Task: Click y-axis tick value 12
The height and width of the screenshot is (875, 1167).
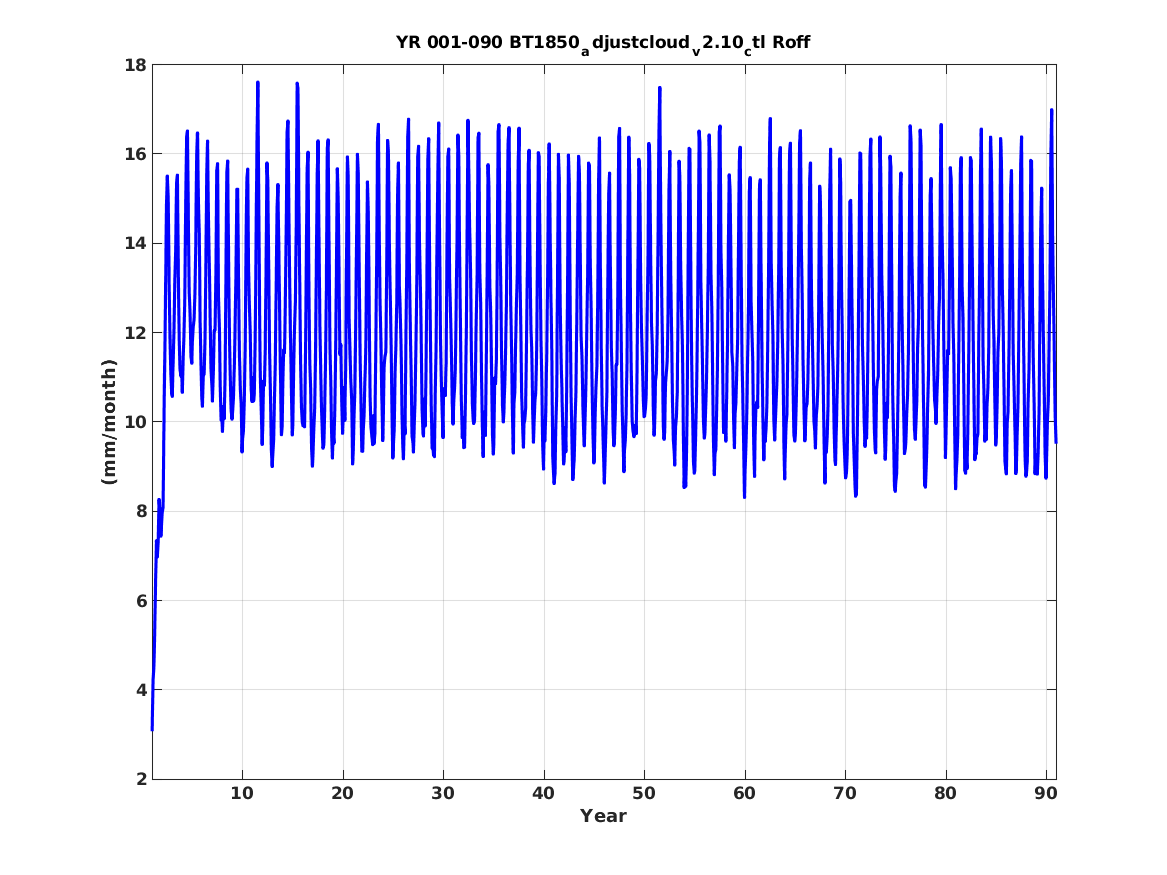Action: pyautogui.click(x=135, y=333)
